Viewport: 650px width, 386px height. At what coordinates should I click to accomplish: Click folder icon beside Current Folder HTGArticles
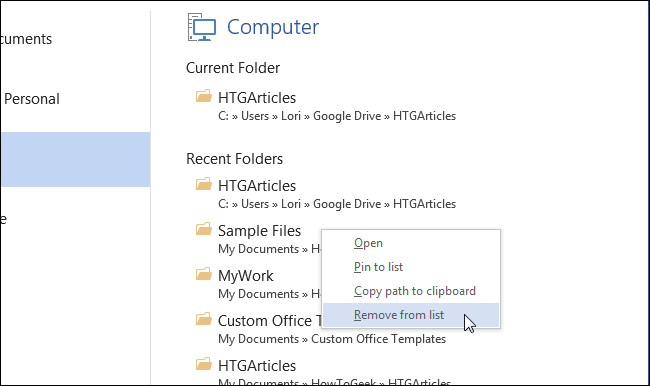click(204, 96)
